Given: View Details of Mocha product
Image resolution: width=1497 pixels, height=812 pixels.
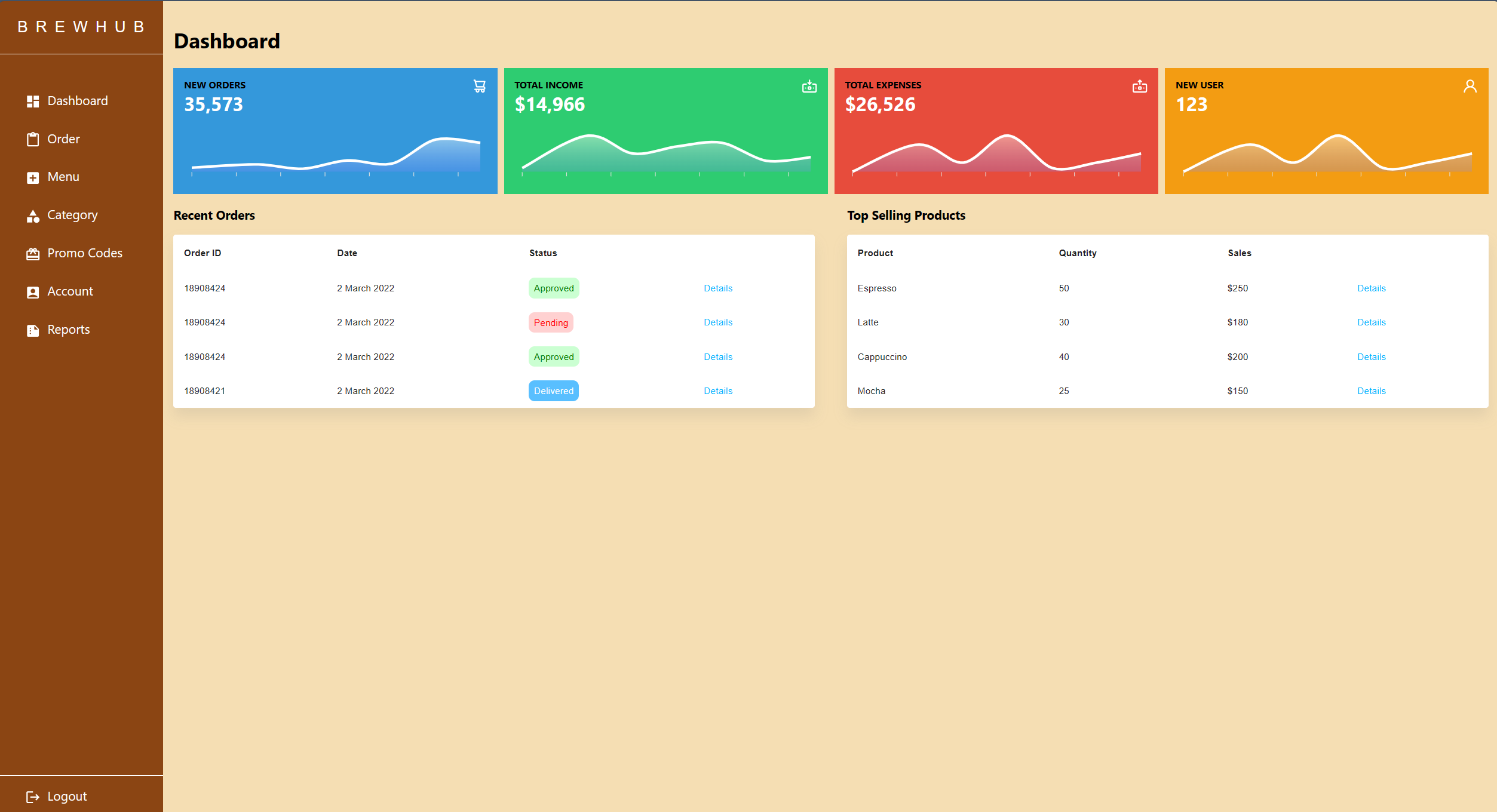Looking at the screenshot, I should (1371, 391).
